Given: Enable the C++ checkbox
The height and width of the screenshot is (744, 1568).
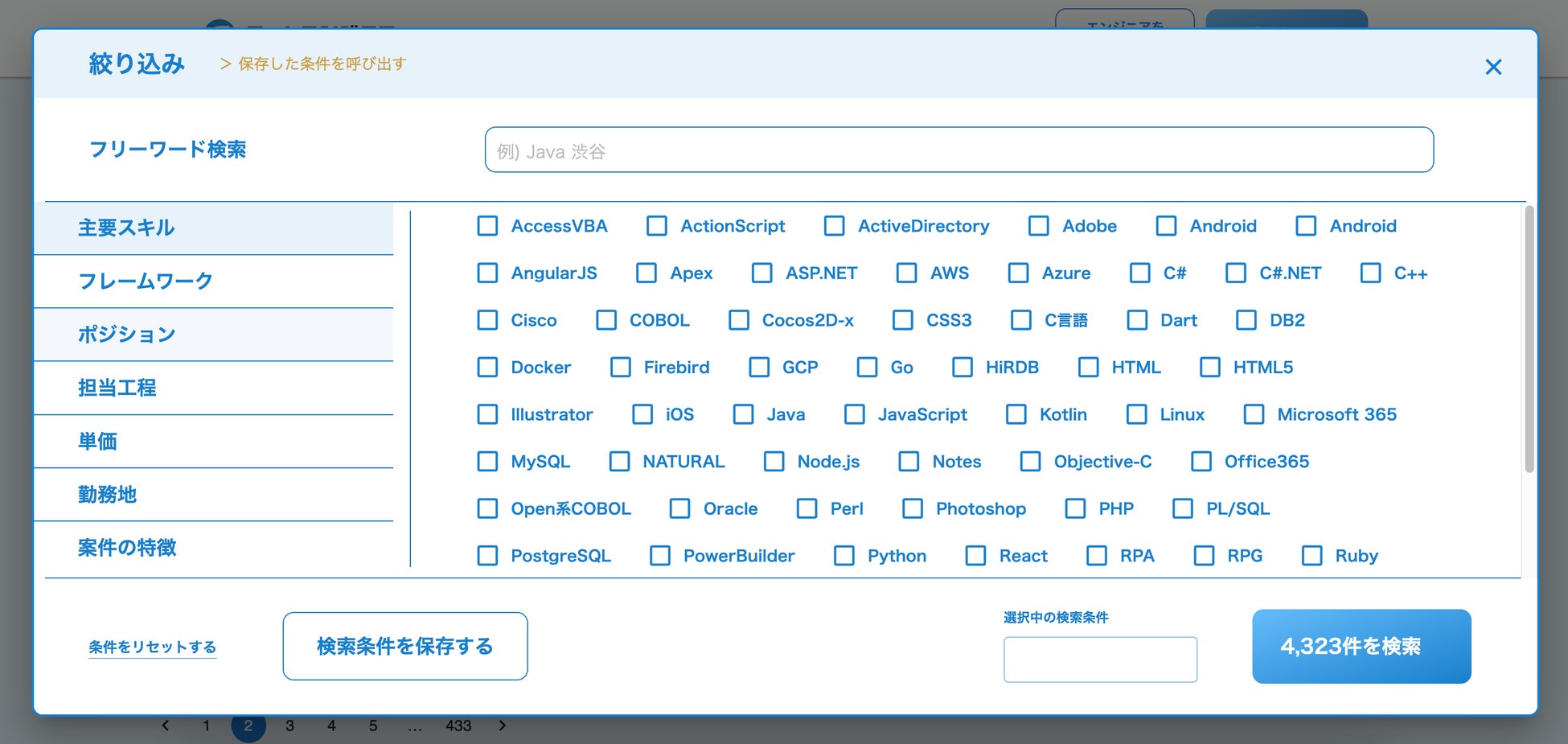Looking at the screenshot, I should coord(1371,273).
